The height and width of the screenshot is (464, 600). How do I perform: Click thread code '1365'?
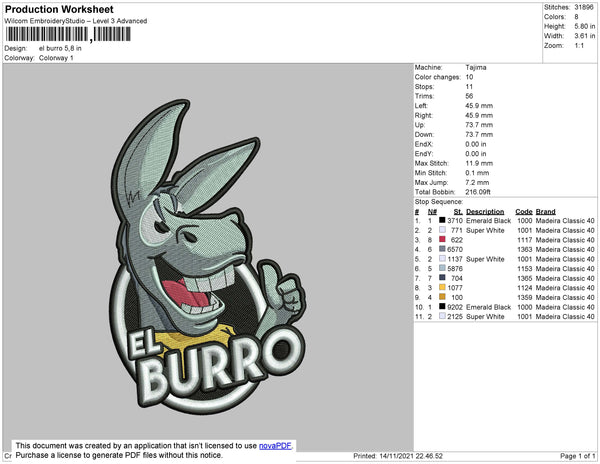coord(525,278)
